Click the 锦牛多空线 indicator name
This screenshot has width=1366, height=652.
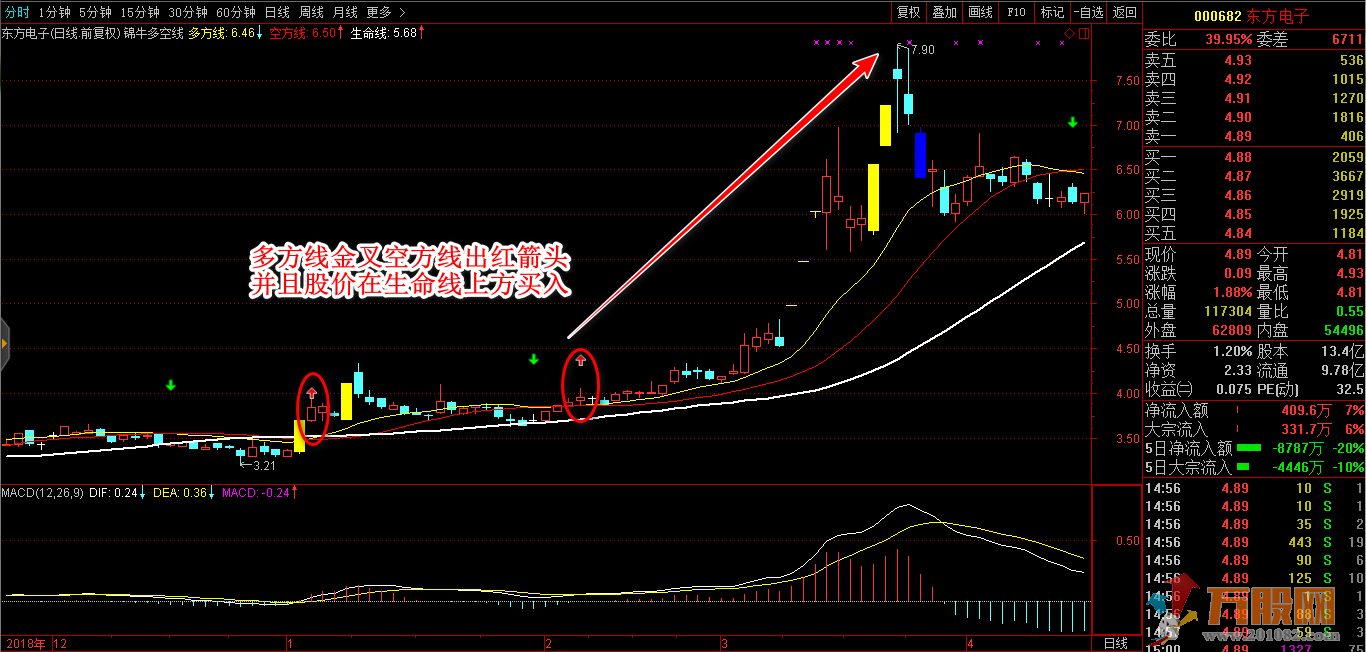pyautogui.click(x=154, y=33)
